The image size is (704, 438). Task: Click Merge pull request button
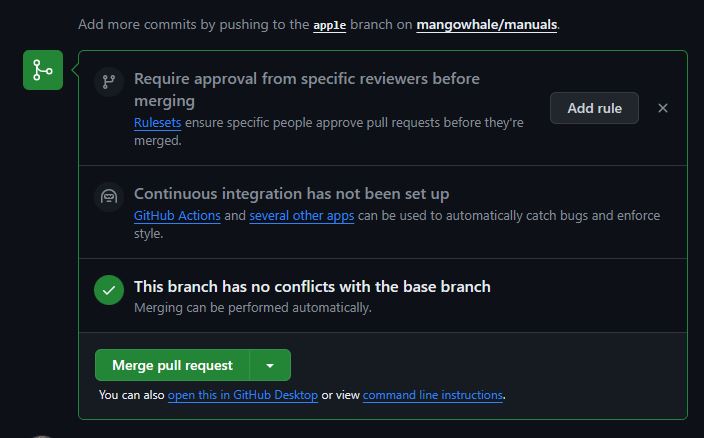(172, 365)
